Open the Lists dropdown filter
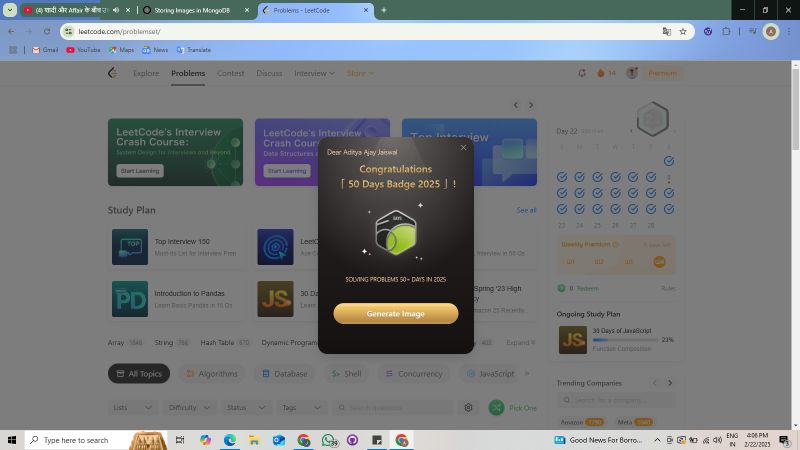The image size is (800, 450). pyautogui.click(x=132, y=407)
